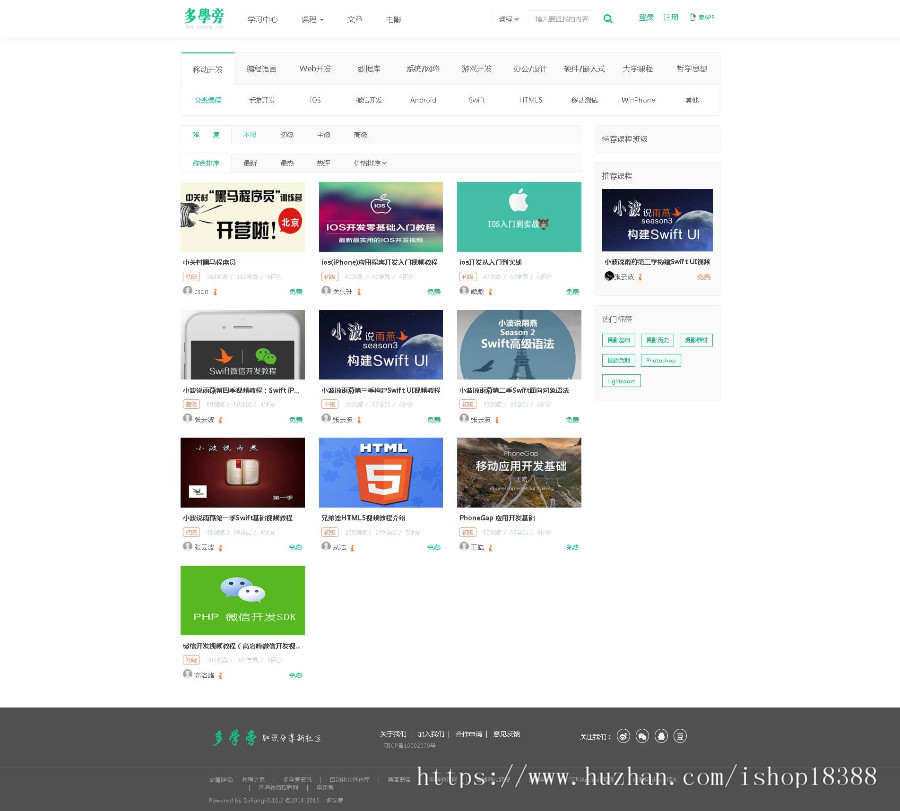Viewport: 900px width, 811px height.
Task: Click 意见反馈 link in footer
Action: coord(506,734)
